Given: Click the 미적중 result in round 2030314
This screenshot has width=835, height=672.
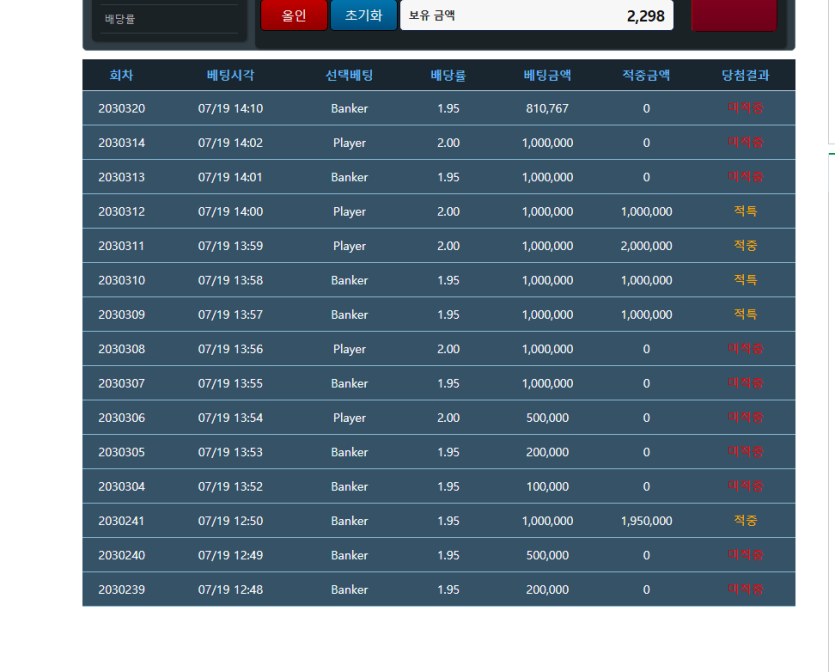Looking at the screenshot, I should [x=746, y=143].
